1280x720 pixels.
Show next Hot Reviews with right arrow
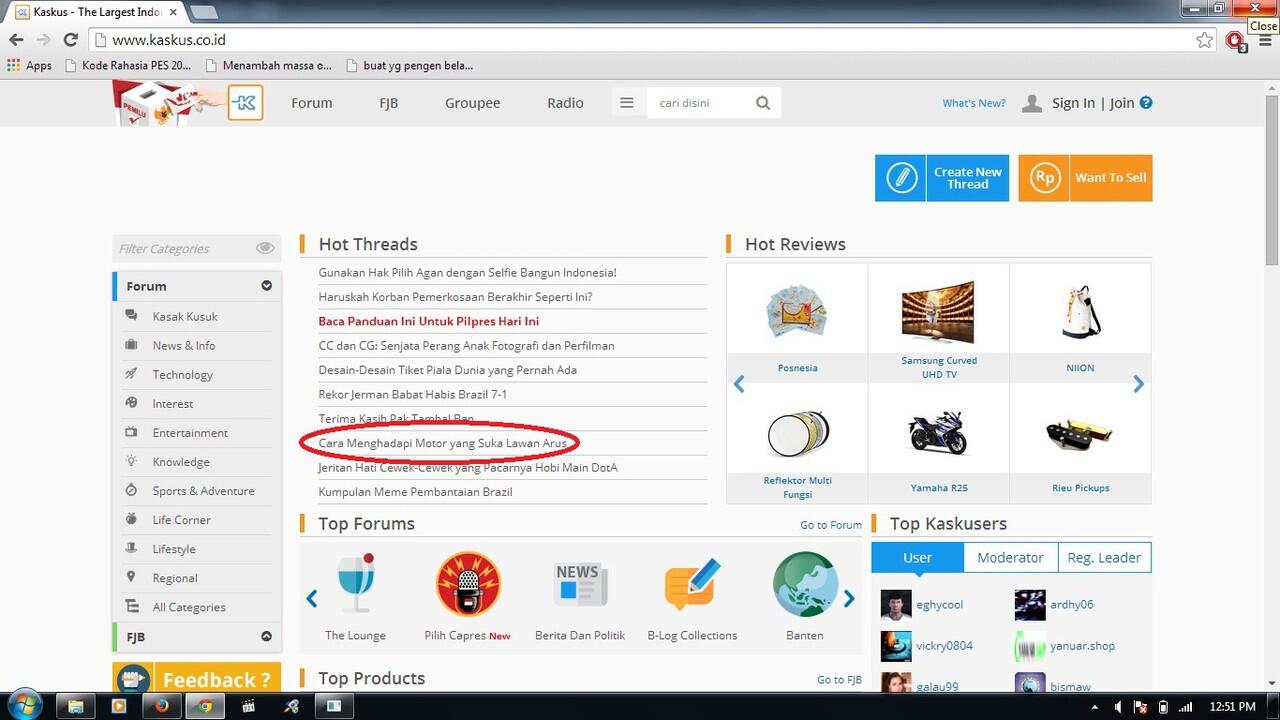point(1138,384)
